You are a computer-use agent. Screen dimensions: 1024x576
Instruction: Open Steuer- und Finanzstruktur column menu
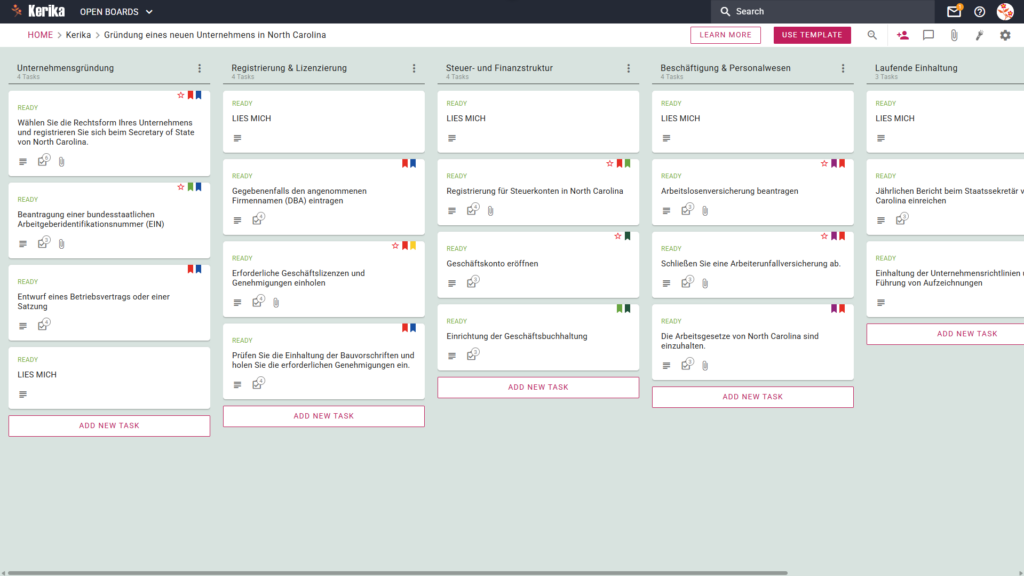pyautogui.click(x=629, y=68)
